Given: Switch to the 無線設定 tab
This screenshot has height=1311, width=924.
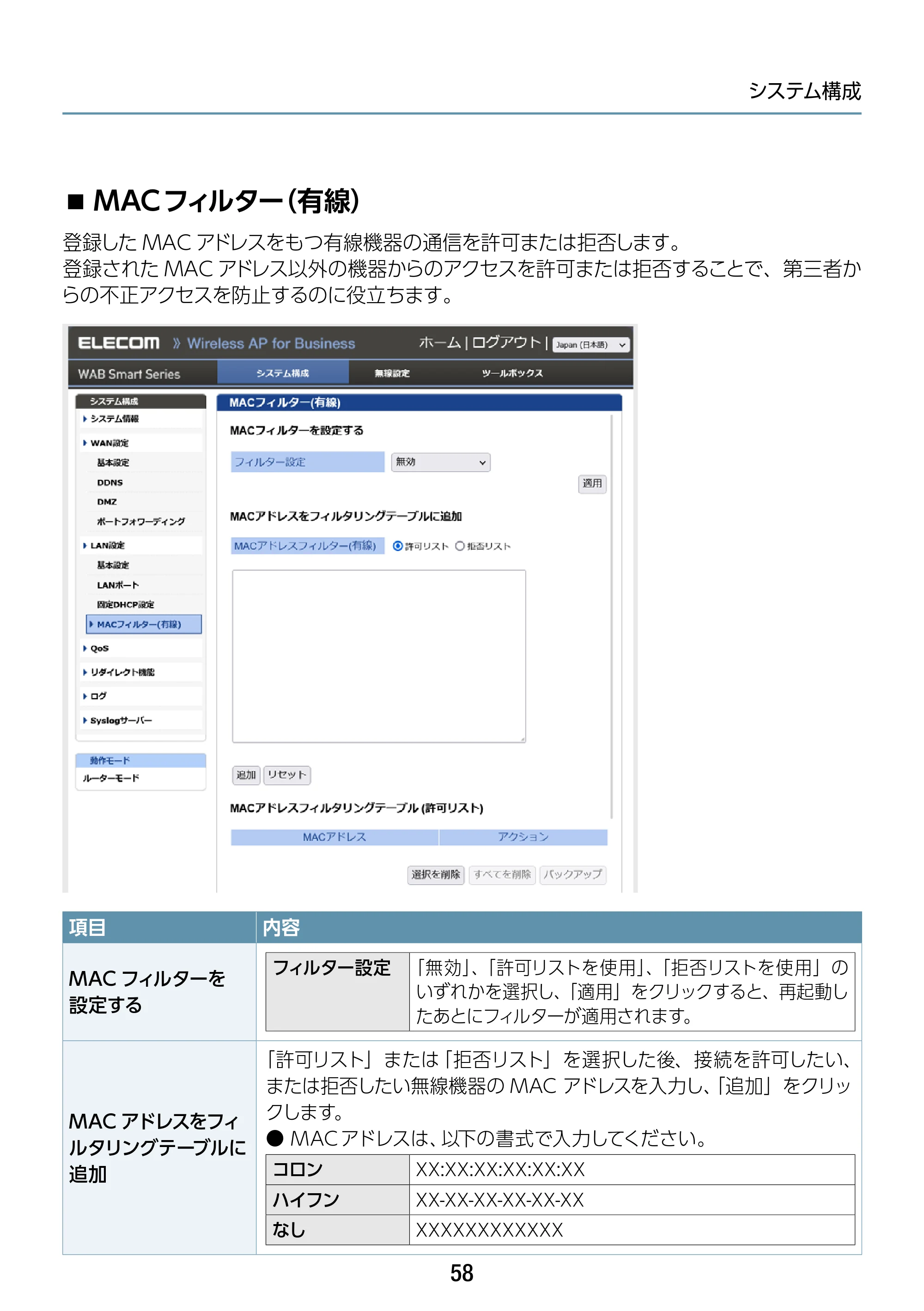Looking at the screenshot, I should [x=392, y=373].
